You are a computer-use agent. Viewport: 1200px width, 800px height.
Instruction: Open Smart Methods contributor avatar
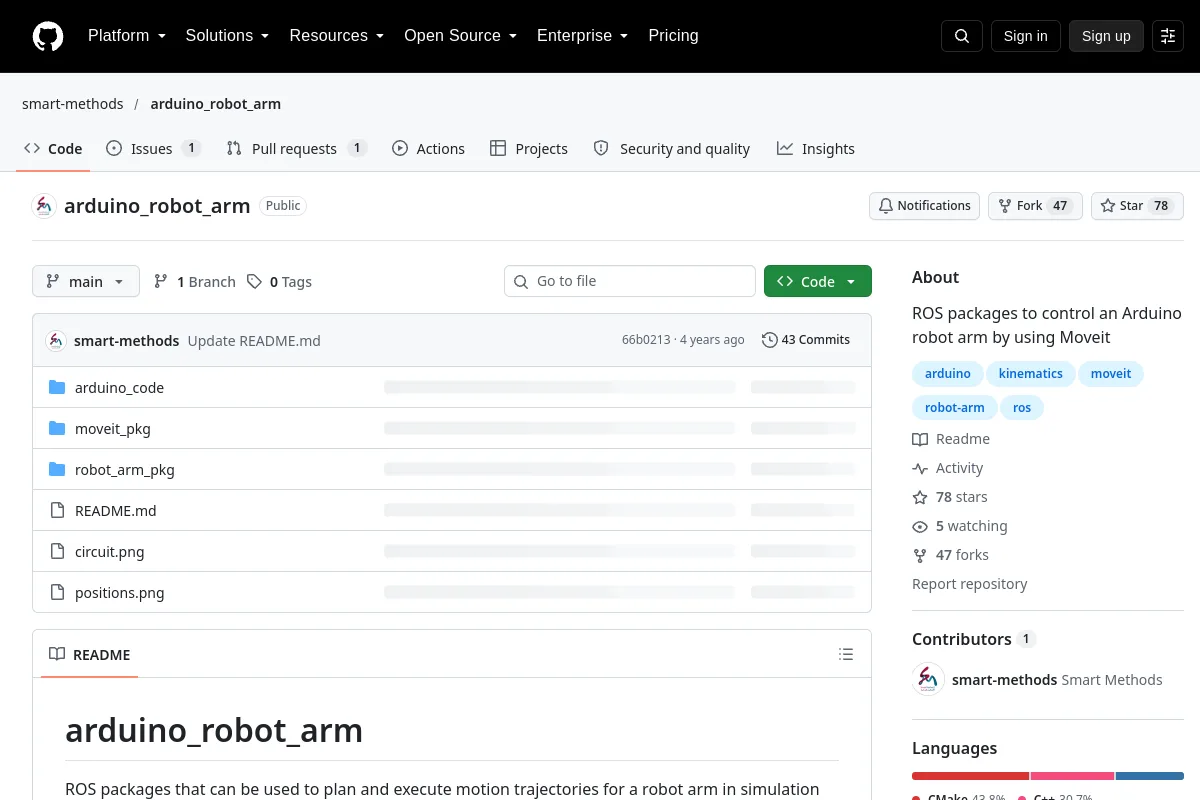929,680
